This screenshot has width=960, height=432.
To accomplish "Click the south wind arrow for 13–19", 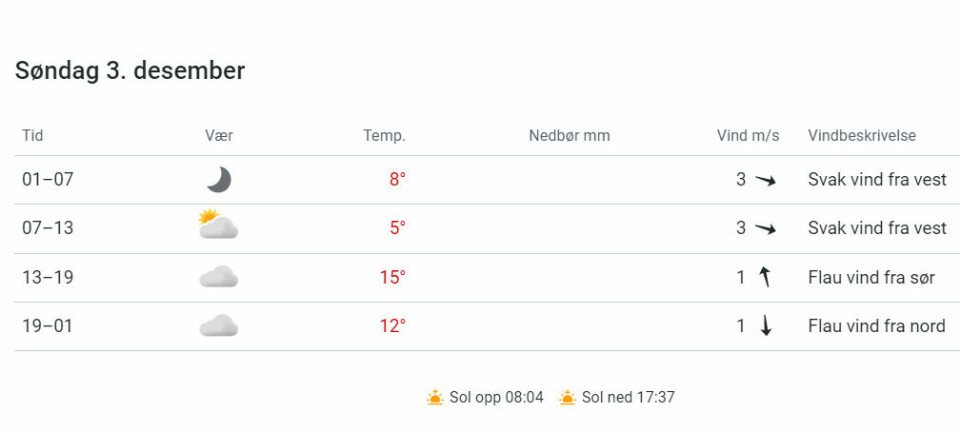I will coord(765,278).
